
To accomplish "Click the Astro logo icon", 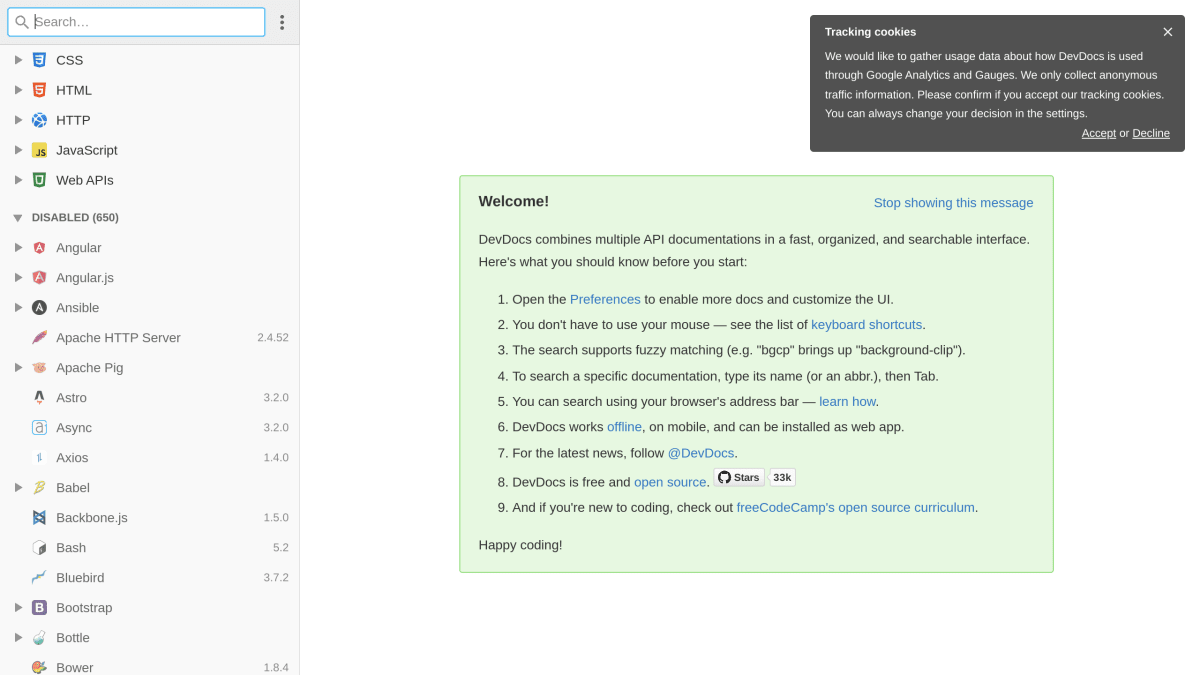I will (x=39, y=398).
